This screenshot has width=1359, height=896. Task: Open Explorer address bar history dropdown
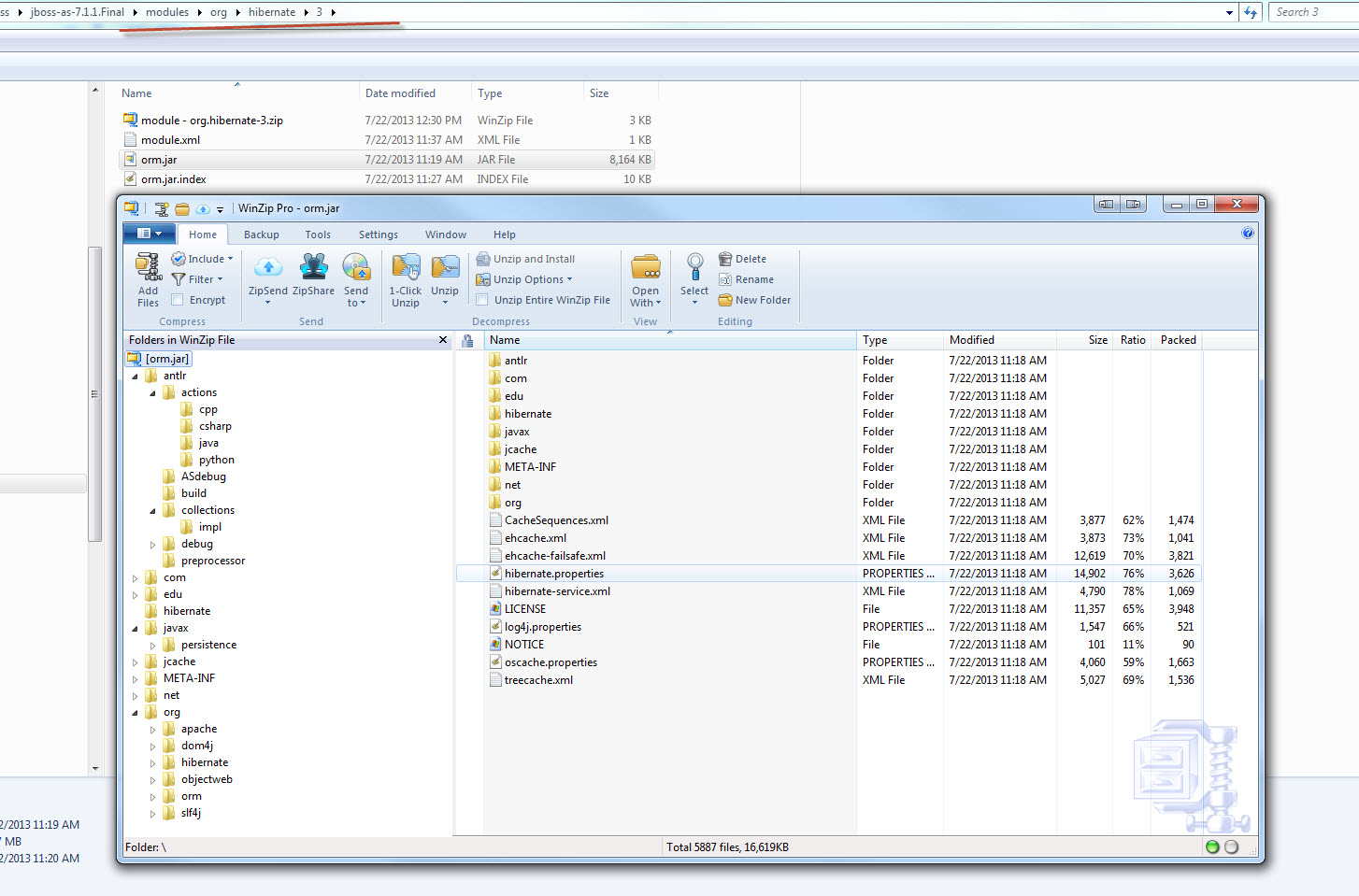click(x=1229, y=13)
